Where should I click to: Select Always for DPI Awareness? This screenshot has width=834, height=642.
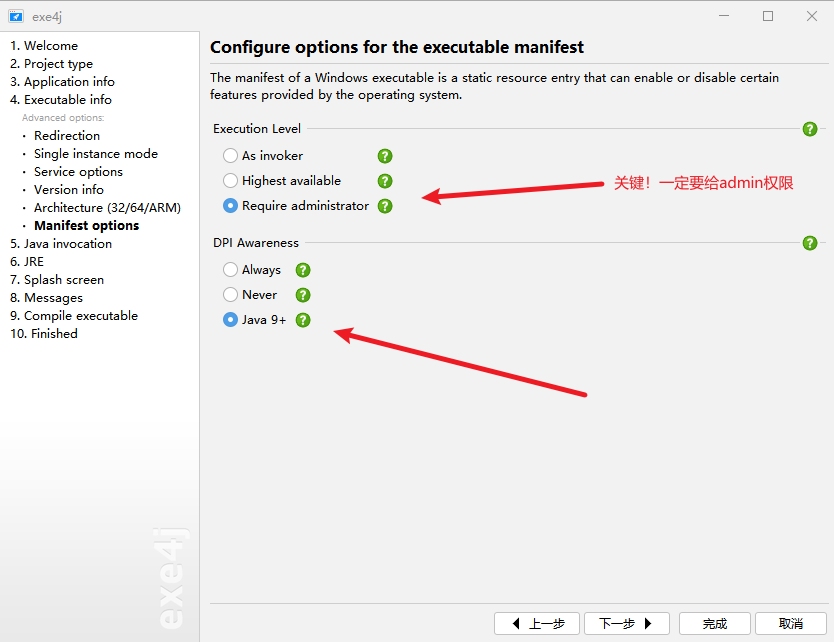point(231,270)
